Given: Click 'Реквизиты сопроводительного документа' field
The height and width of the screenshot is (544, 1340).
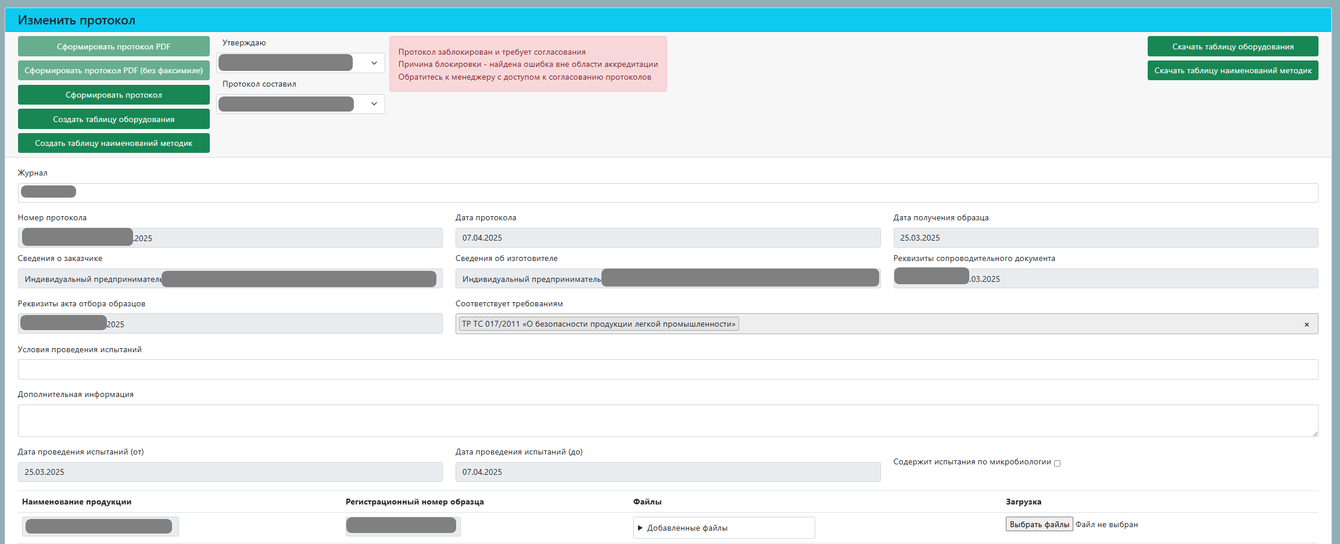Looking at the screenshot, I should (1106, 279).
